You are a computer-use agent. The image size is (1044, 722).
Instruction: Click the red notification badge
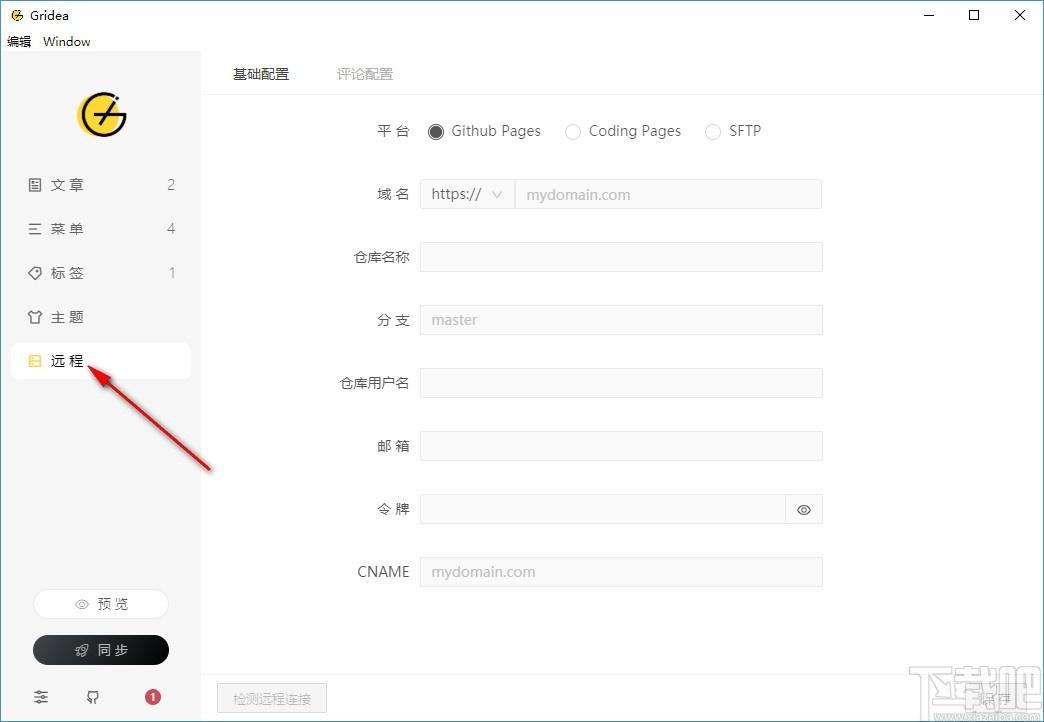click(152, 697)
